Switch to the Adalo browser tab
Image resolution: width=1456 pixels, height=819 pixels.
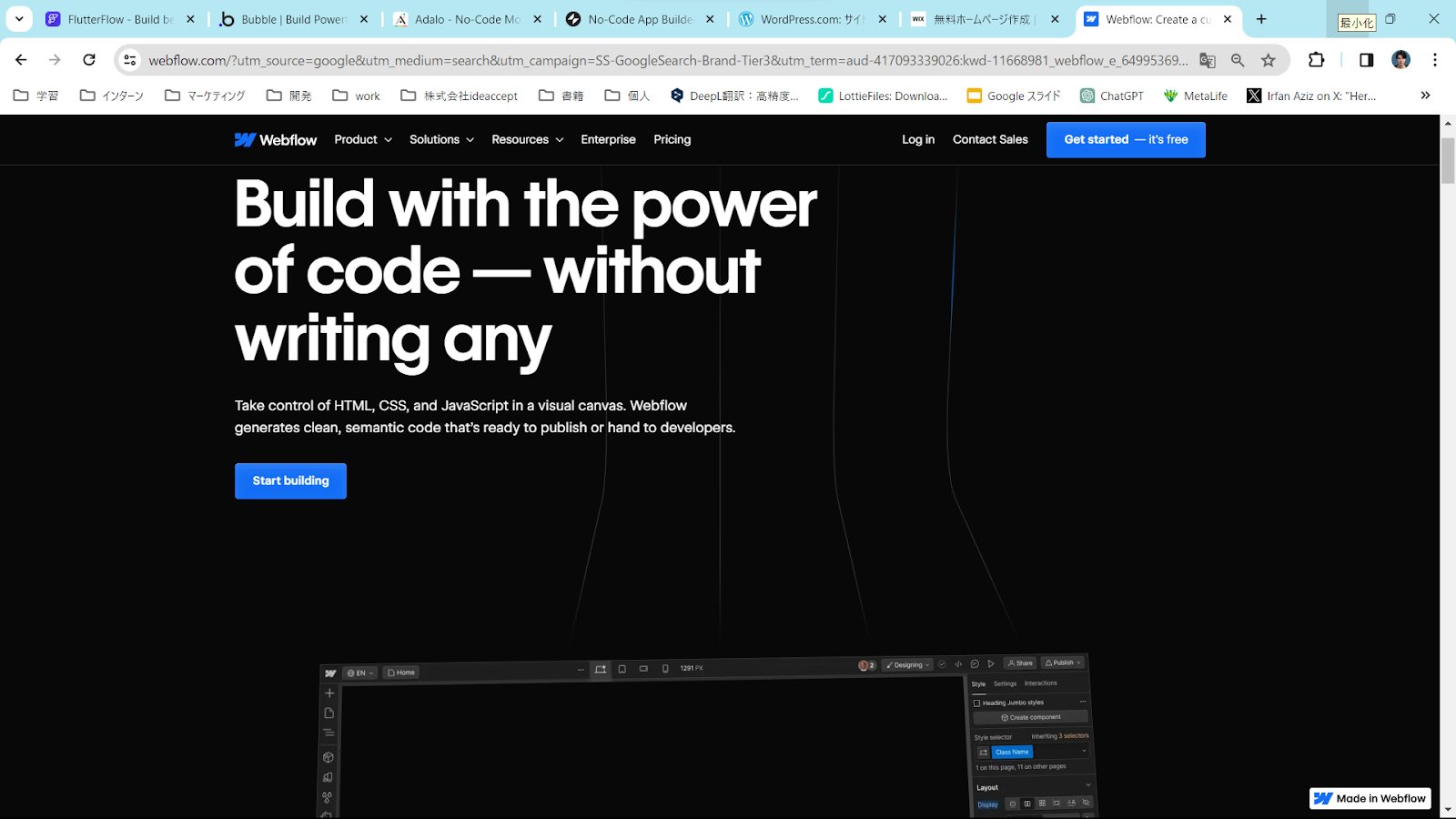pyautogui.click(x=468, y=19)
